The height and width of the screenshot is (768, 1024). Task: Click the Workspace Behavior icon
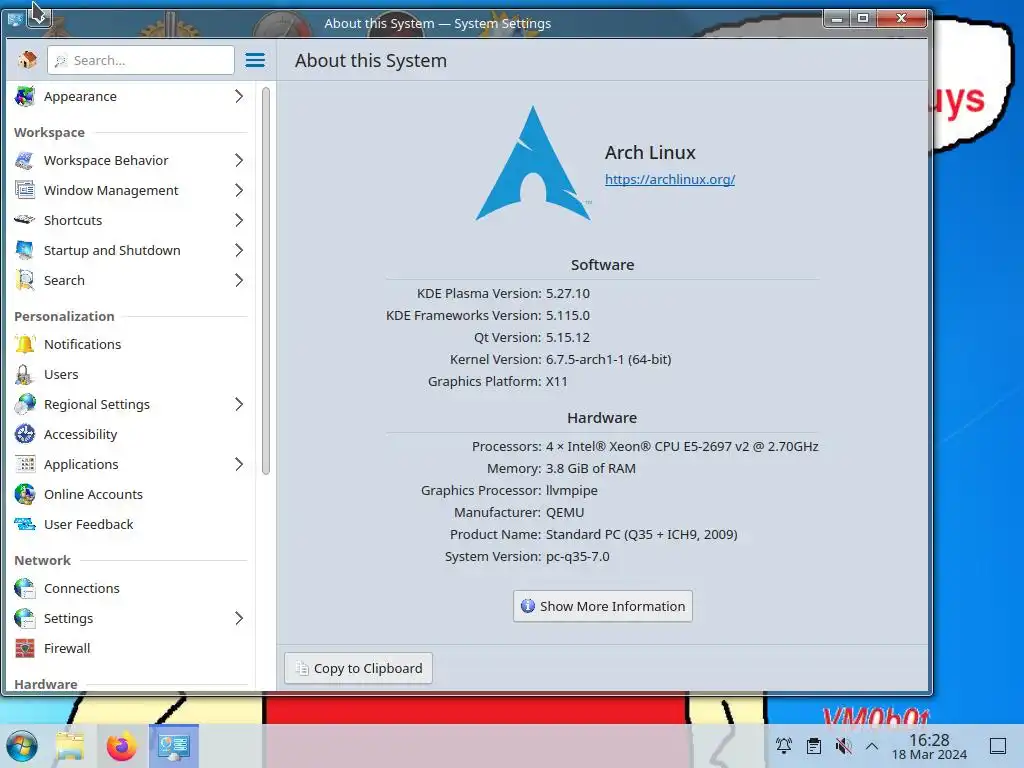(x=25, y=160)
